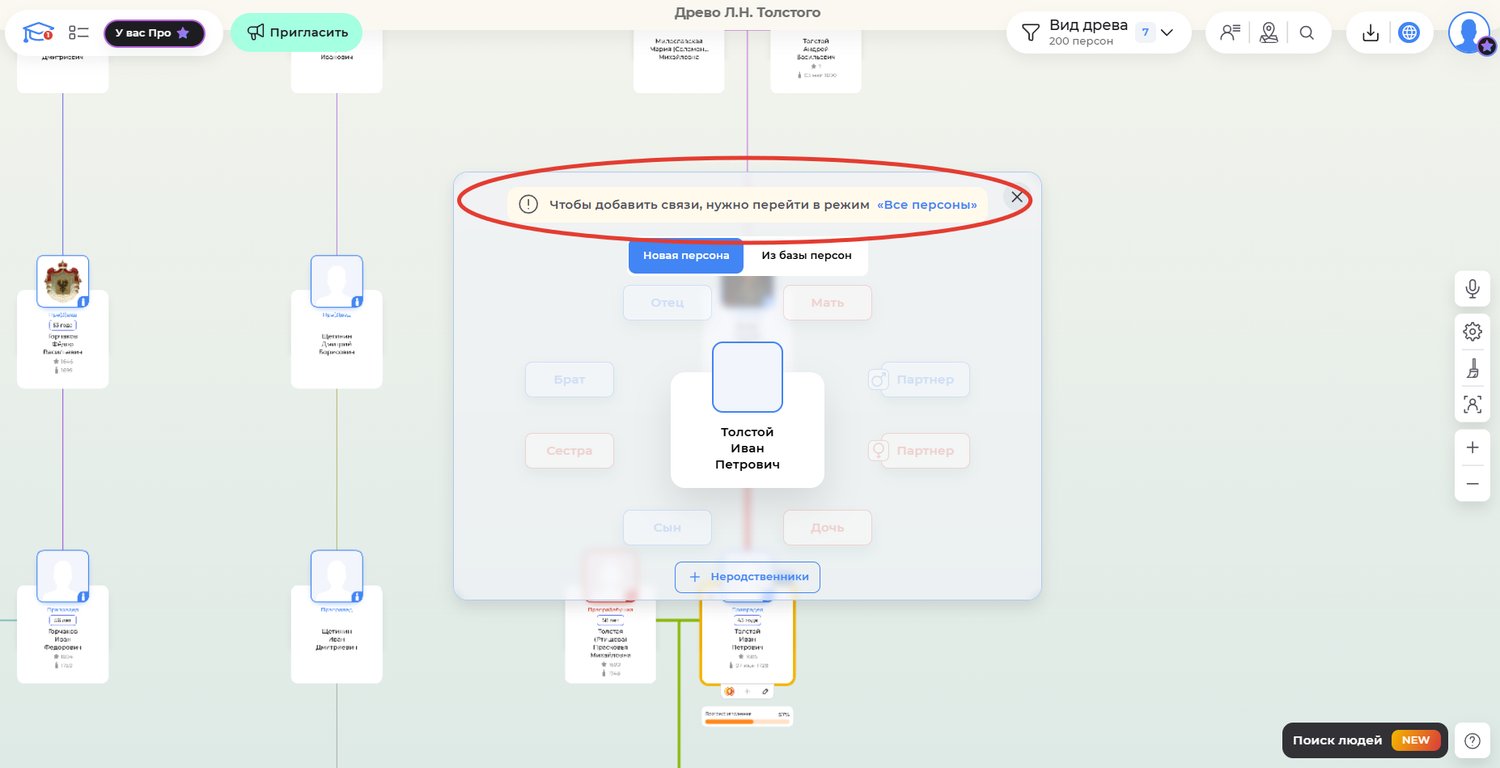
Task: Click the magnifier search icon
Action: pos(1307,32)
